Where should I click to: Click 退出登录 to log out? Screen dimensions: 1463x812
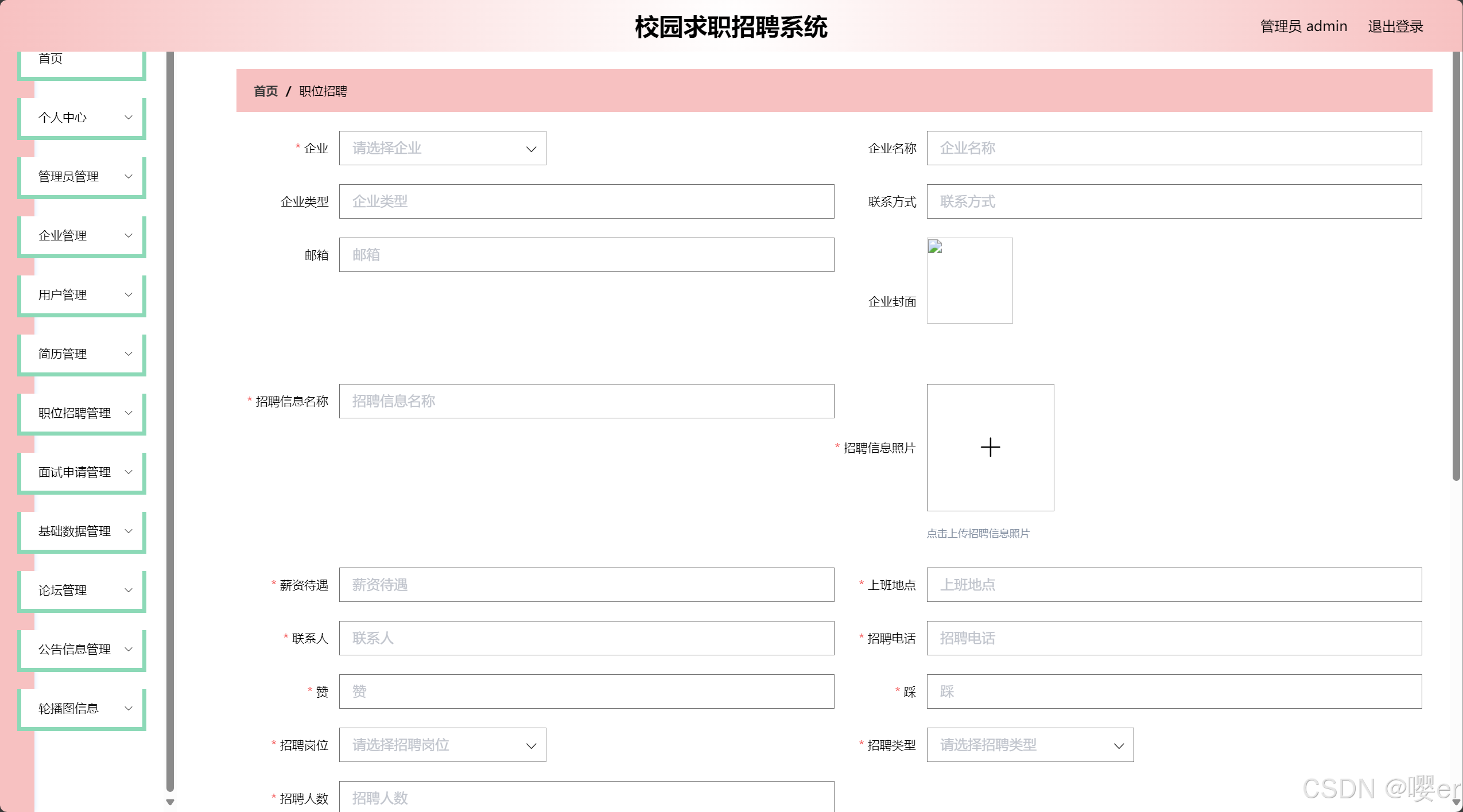pyautogui.click(x=1395, y=26)
